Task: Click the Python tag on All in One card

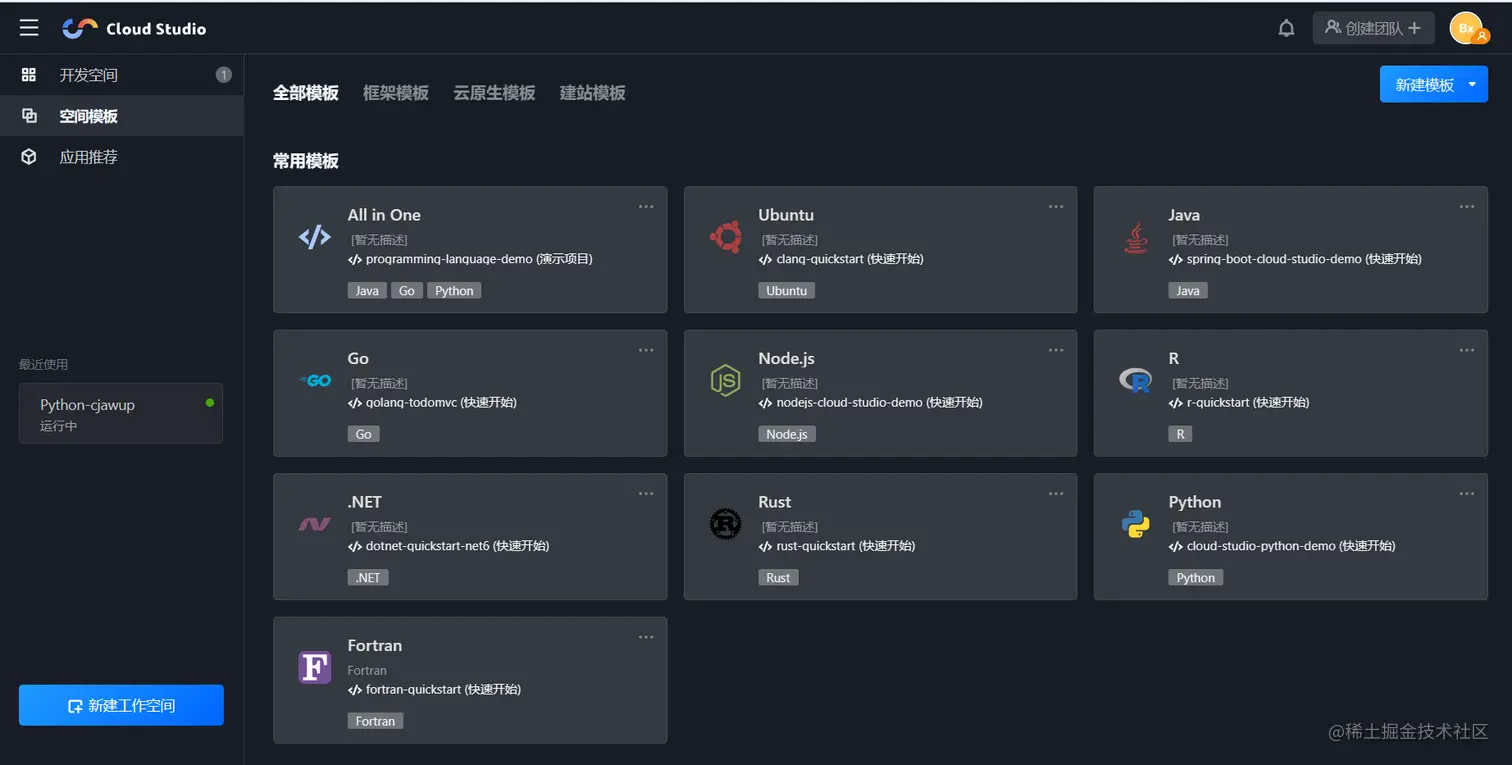Action: (x=454, y=290)
